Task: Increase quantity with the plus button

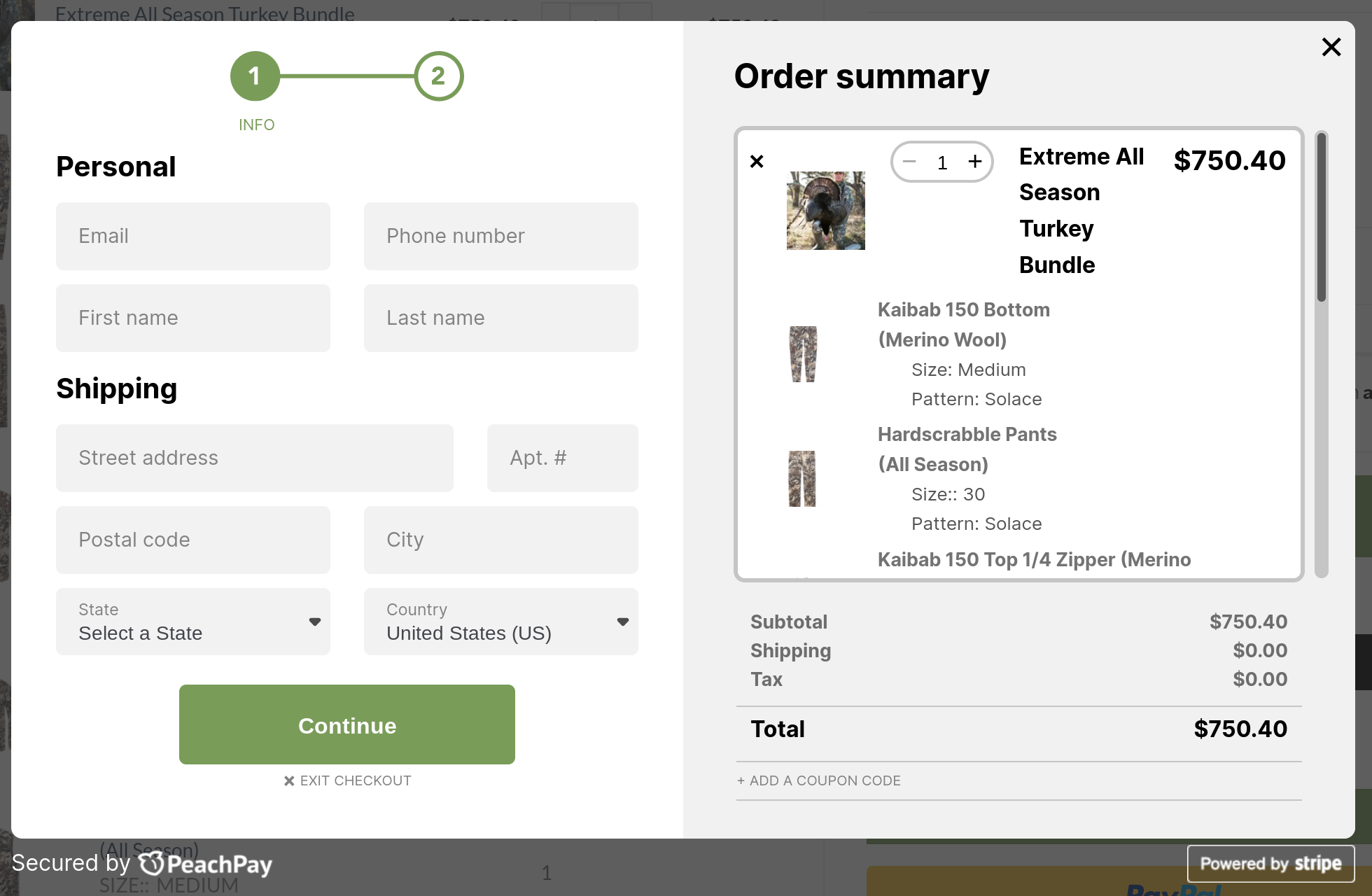Action: [x=975, y=162]
